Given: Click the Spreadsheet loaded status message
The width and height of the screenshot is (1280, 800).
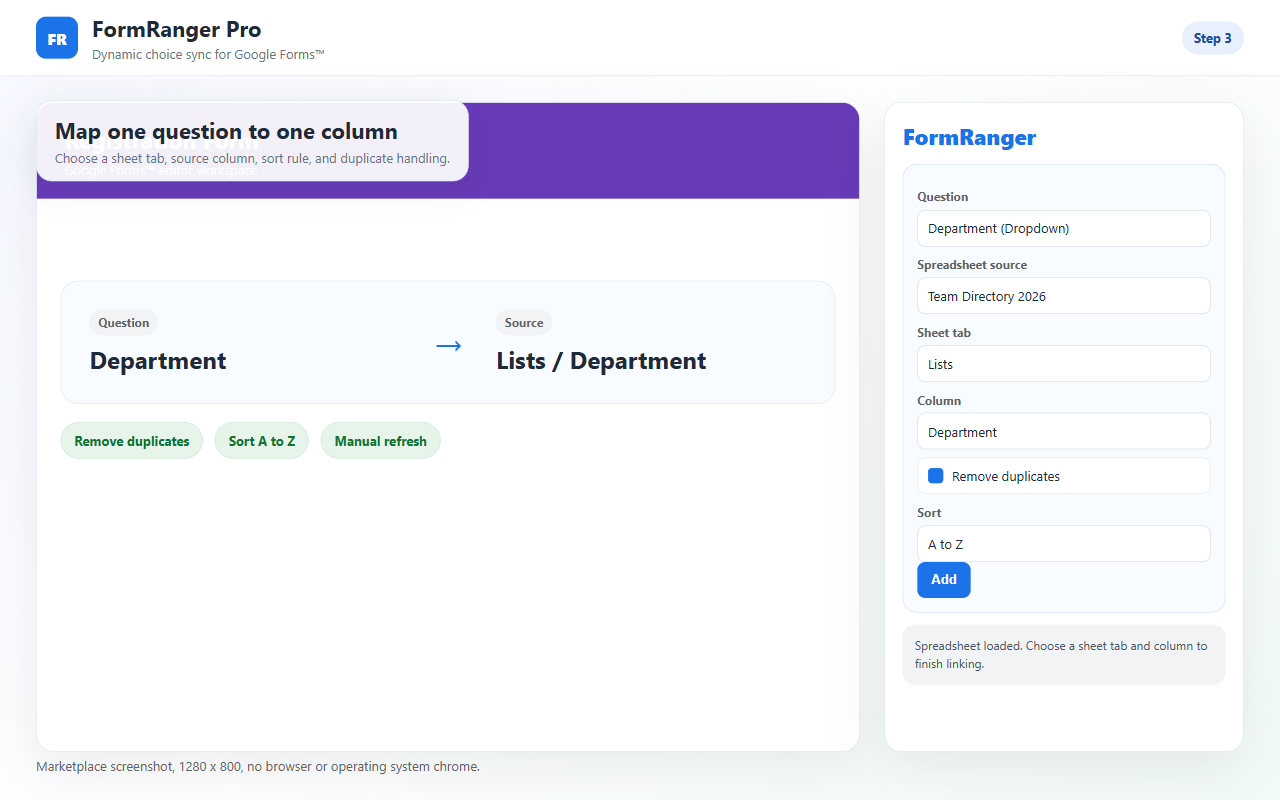Looking at the screenshot, I should pos(1063,654).
